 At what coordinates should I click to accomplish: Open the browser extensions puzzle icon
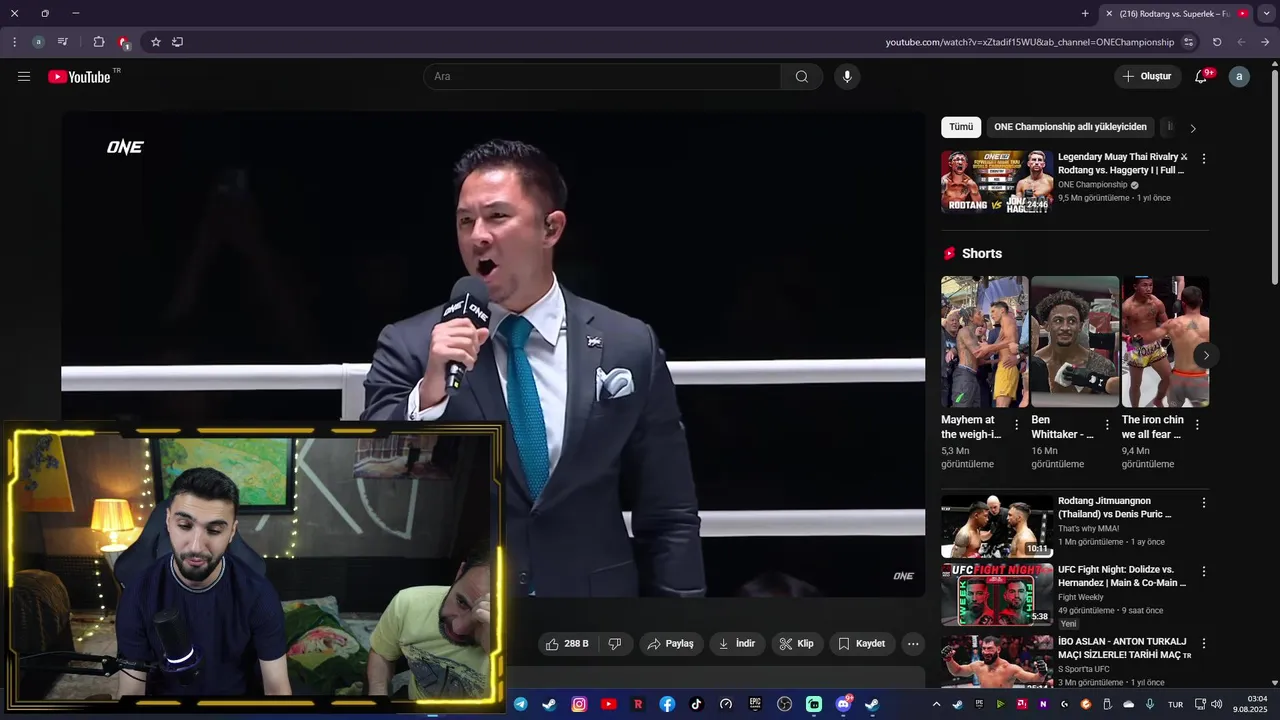(x=98, y=42)
